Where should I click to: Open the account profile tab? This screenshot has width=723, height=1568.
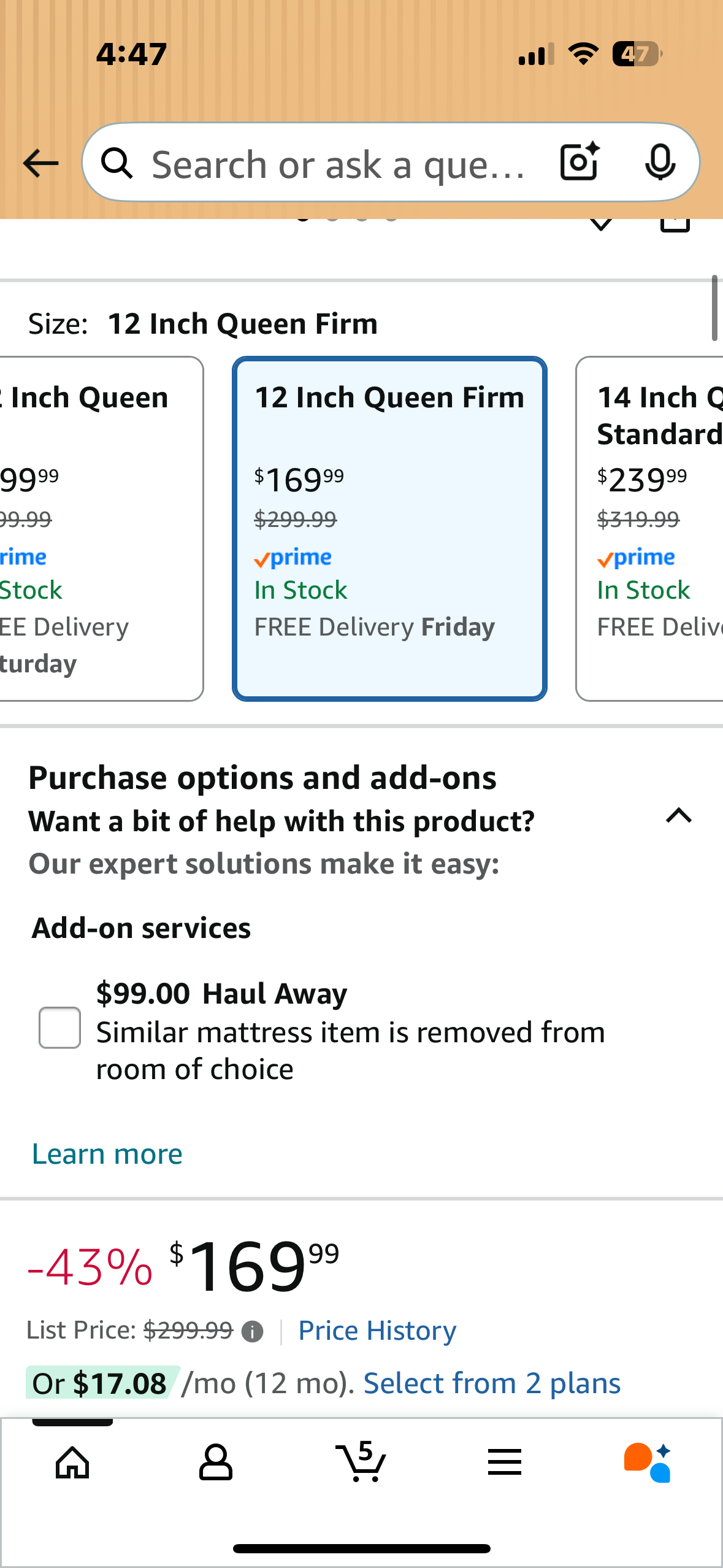pos(216,1462)
